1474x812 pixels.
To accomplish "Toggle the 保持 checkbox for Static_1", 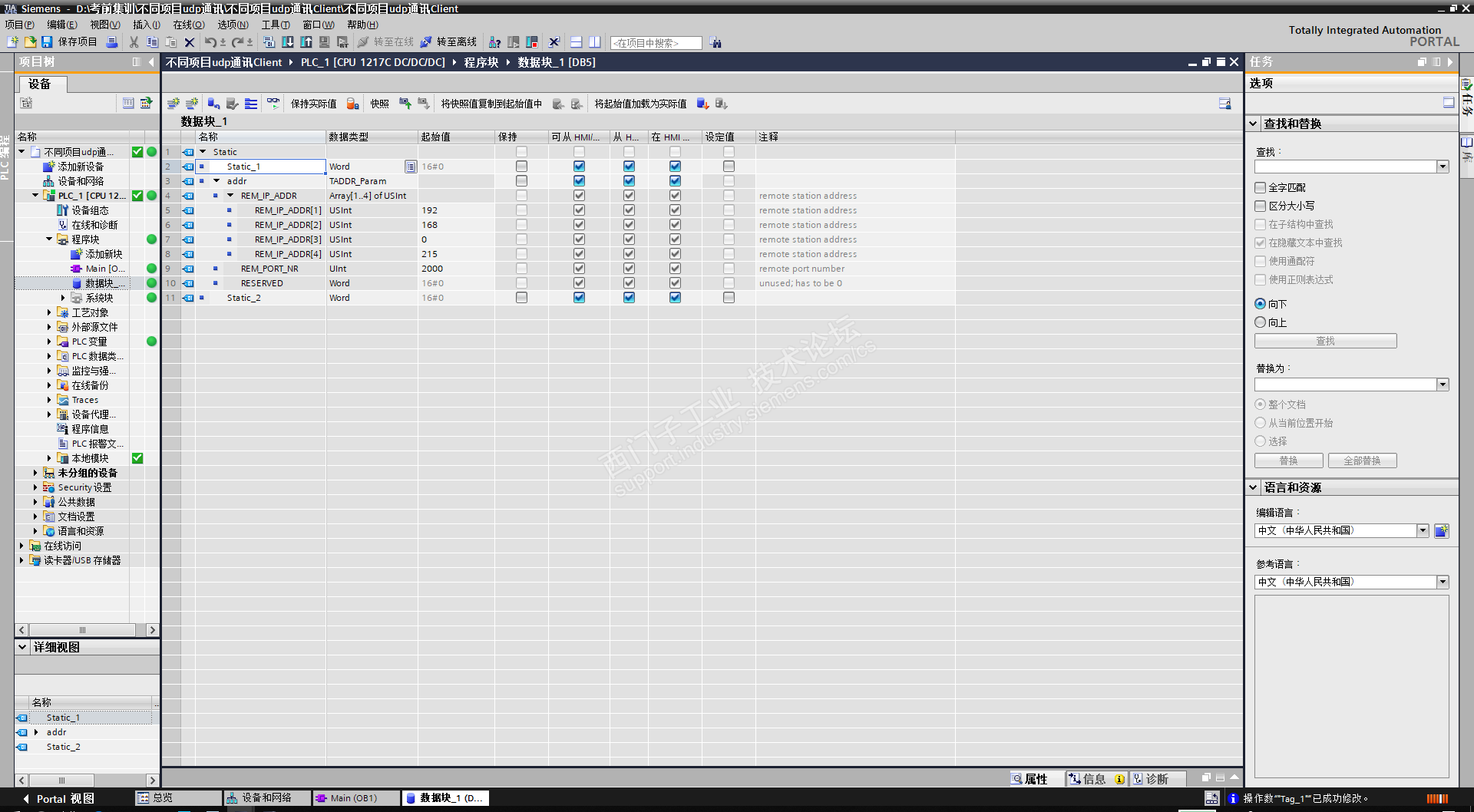I will tap(522, 167).
